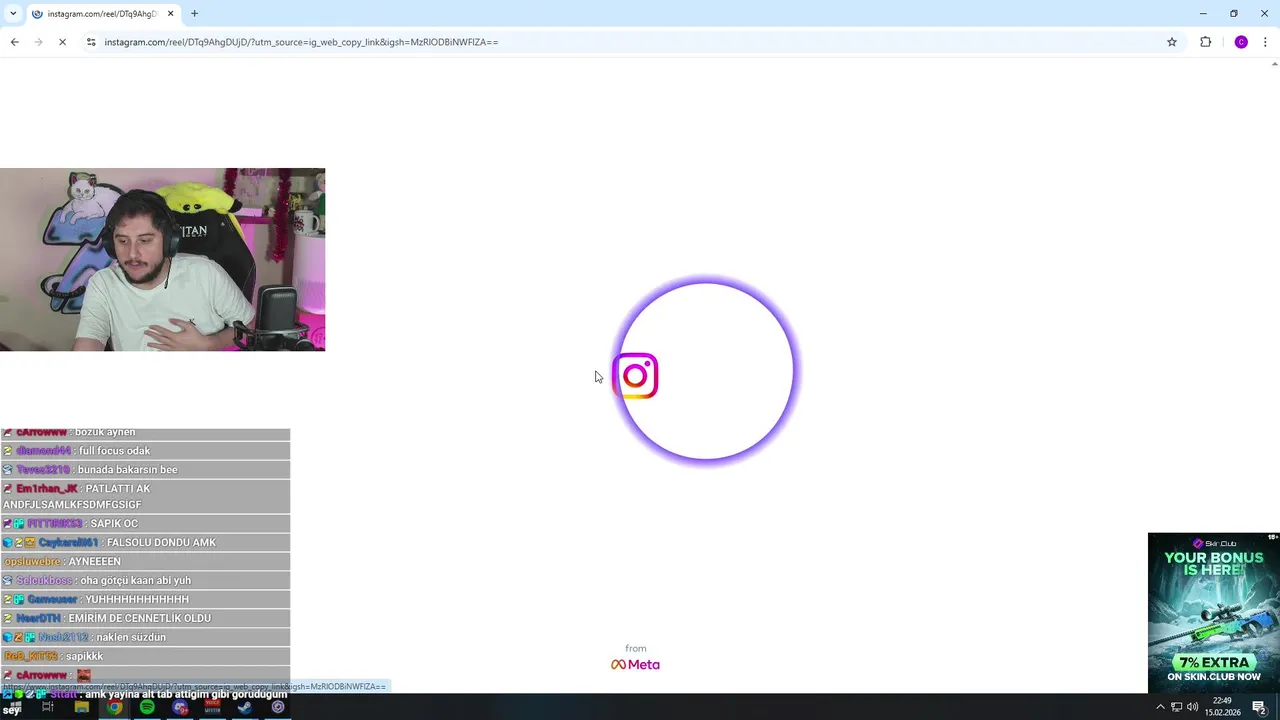Open Voicemeeter from the taskbar
Screen dimensions: 1280x720
pos(212,707)
